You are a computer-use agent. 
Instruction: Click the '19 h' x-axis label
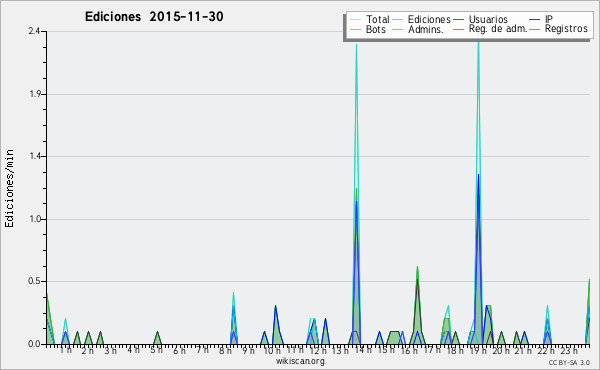tap(478, 351)
